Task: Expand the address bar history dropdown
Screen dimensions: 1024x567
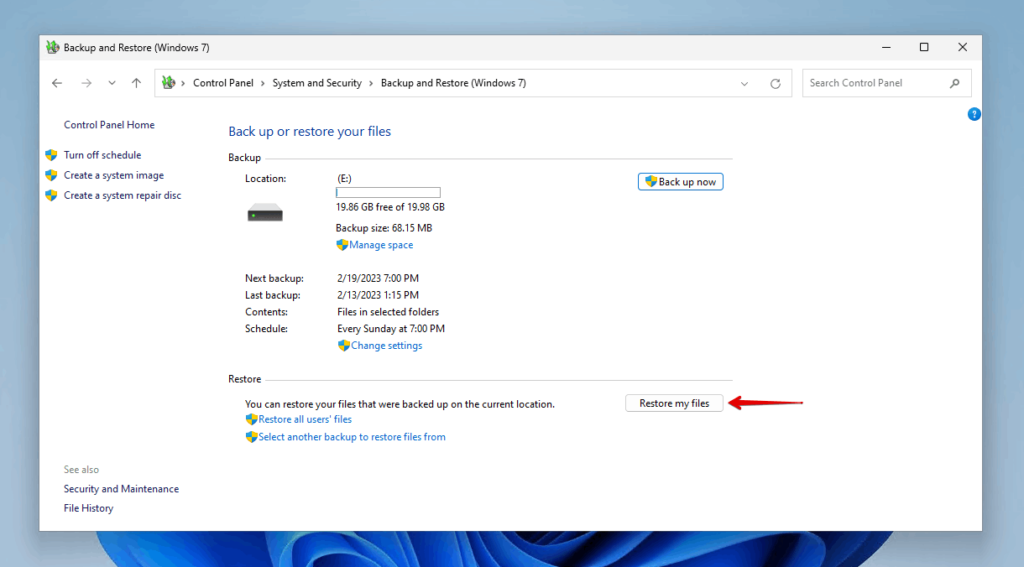Action: click(x=744, y=83)
